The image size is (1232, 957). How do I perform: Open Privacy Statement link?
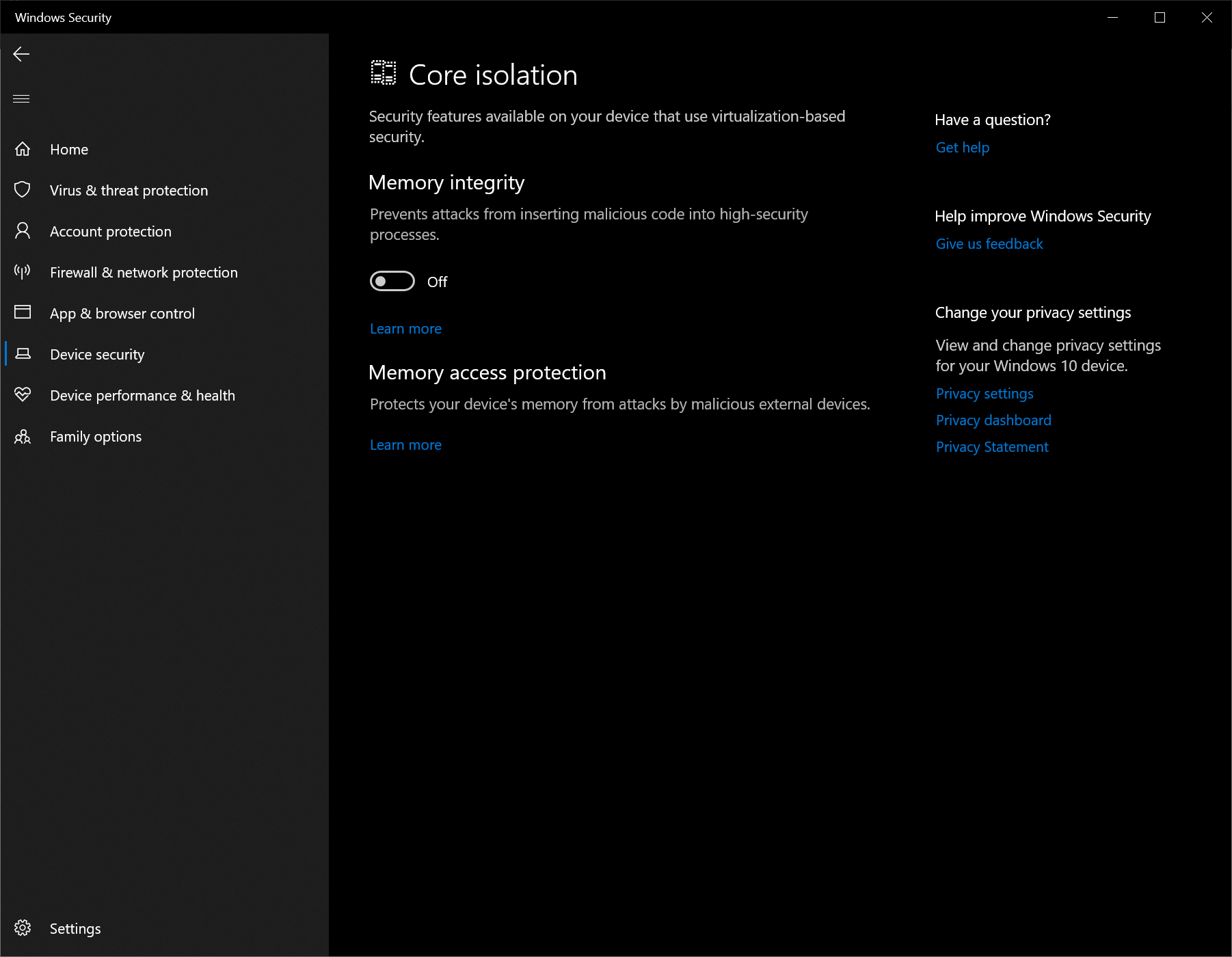[x=992, y=447]
